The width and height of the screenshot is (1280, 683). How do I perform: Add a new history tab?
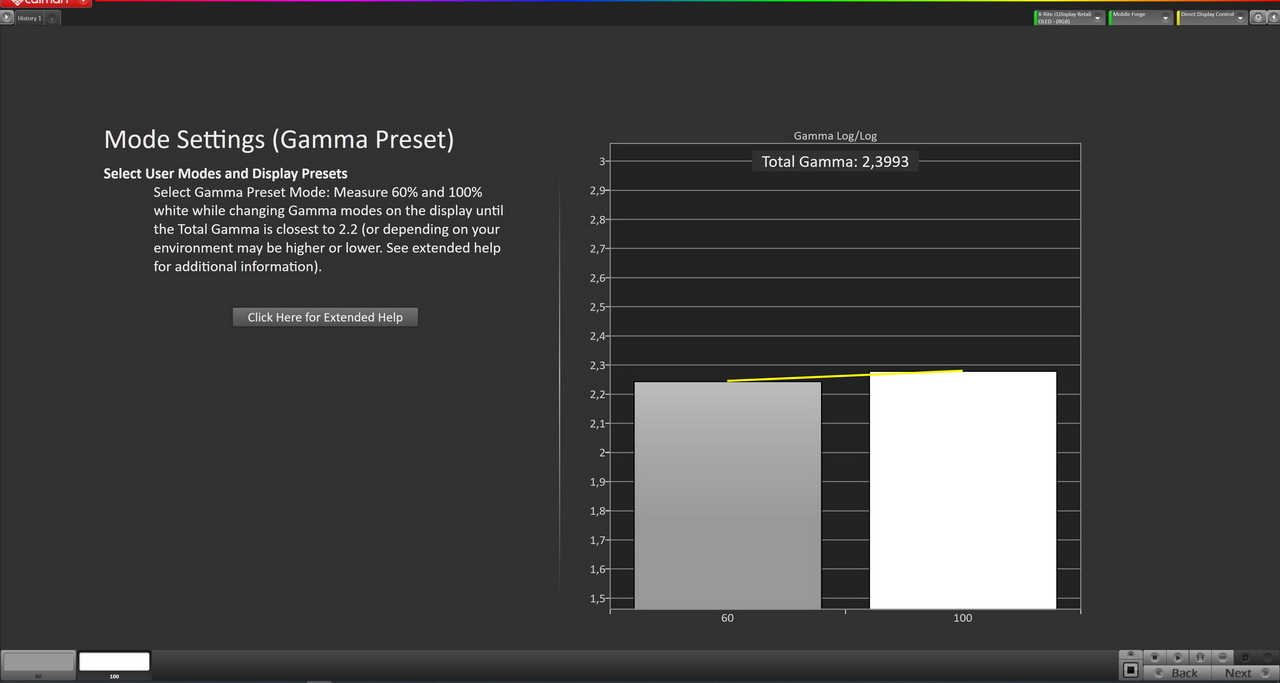[52, 18]
